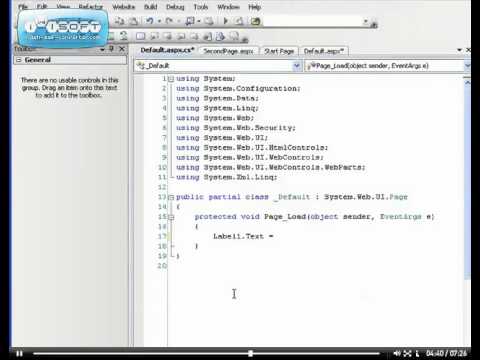Click the Toggle Bookmark toolbar icon

point(140,36)
